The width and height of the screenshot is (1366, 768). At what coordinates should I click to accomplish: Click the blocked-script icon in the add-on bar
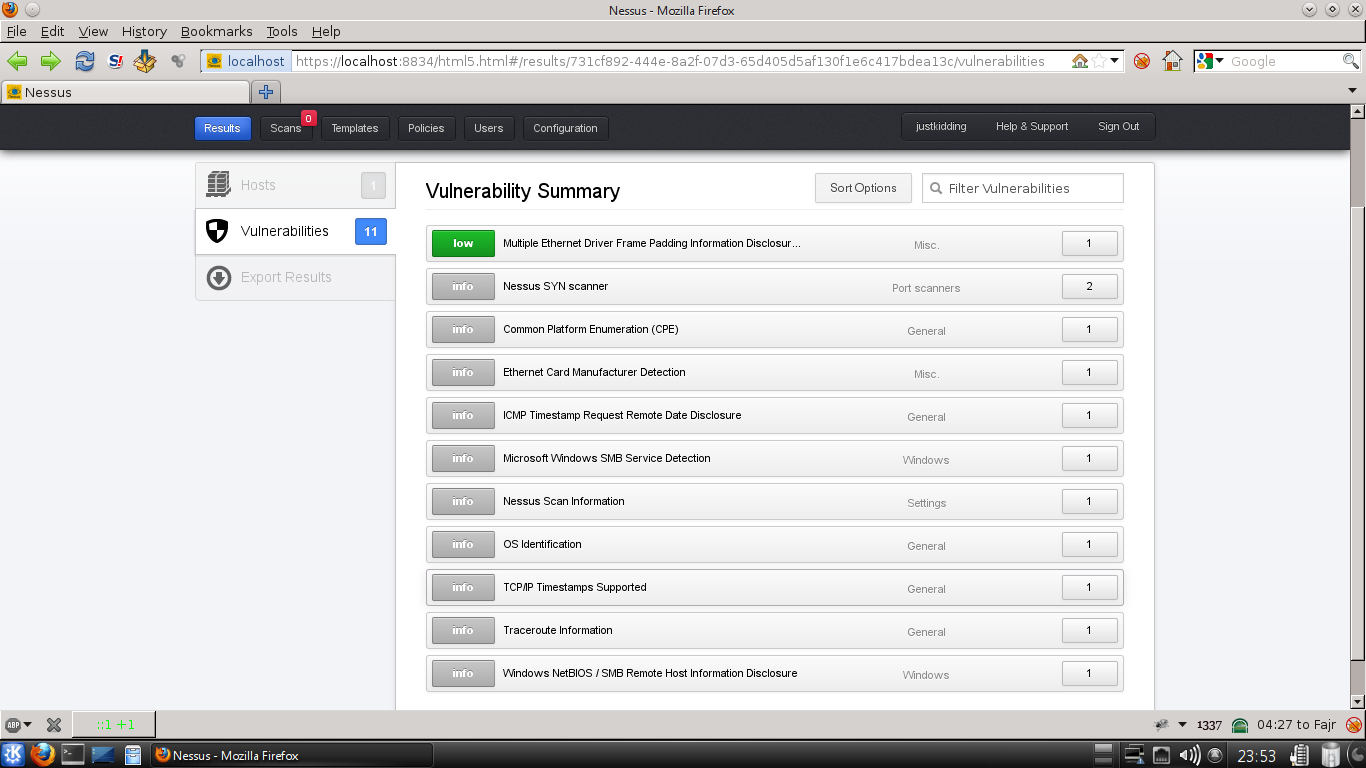1354,725
